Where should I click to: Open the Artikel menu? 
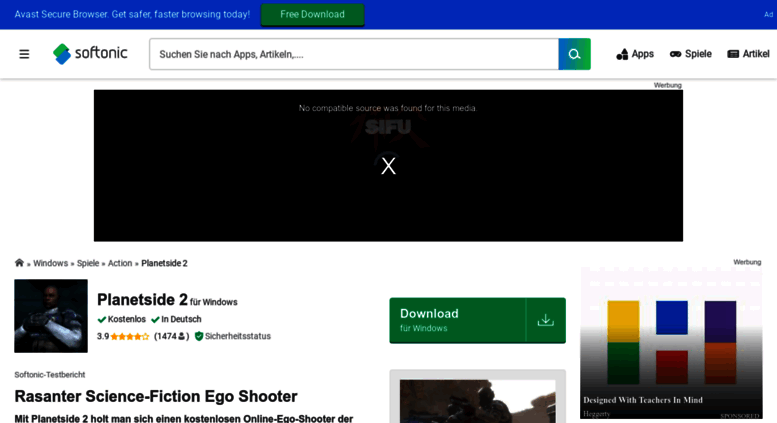coord(748,54)
